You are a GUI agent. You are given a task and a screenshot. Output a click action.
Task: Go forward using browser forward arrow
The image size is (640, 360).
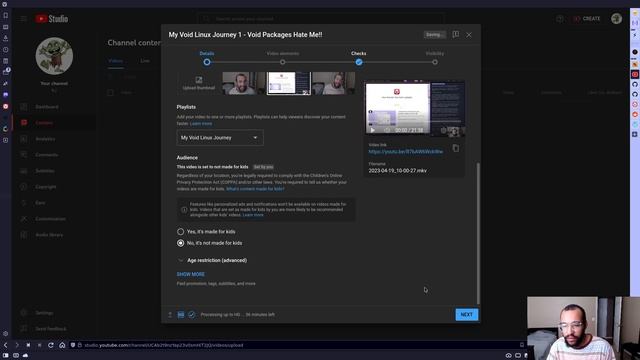tap(17, 345)
